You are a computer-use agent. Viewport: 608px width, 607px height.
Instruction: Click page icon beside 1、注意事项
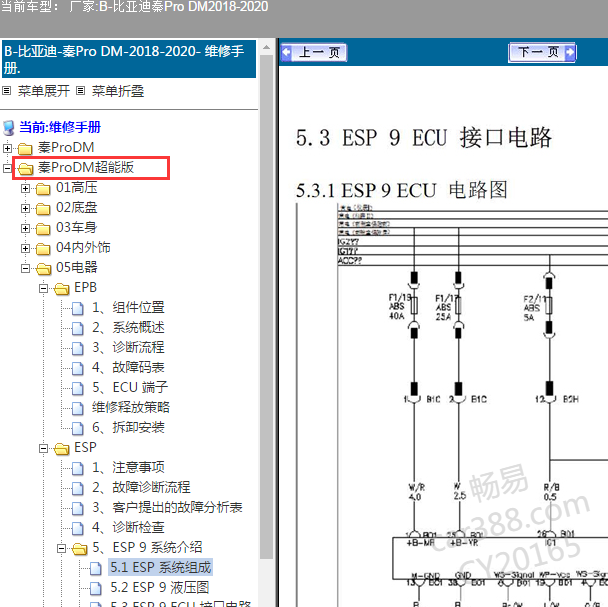[78, 469]
